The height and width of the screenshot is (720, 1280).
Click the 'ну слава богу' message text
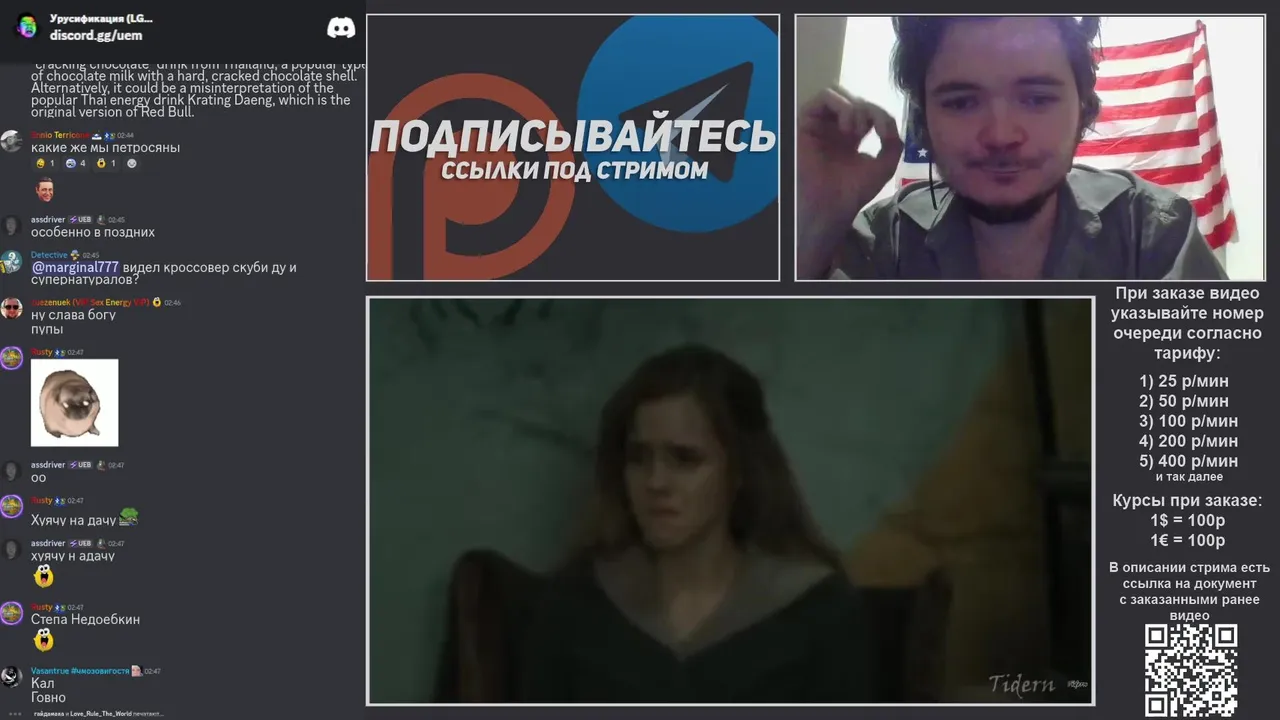point(73,315)
